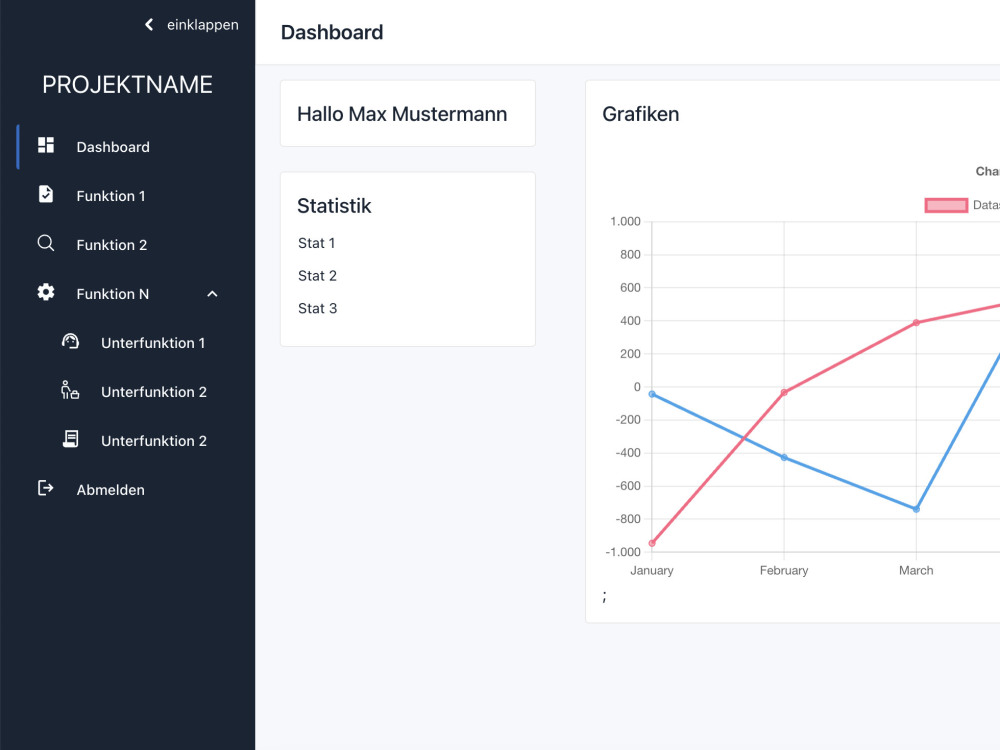Click the Dashboard grid icon
The height and width of the screenshot is (750, 1000).
(46, 145)
